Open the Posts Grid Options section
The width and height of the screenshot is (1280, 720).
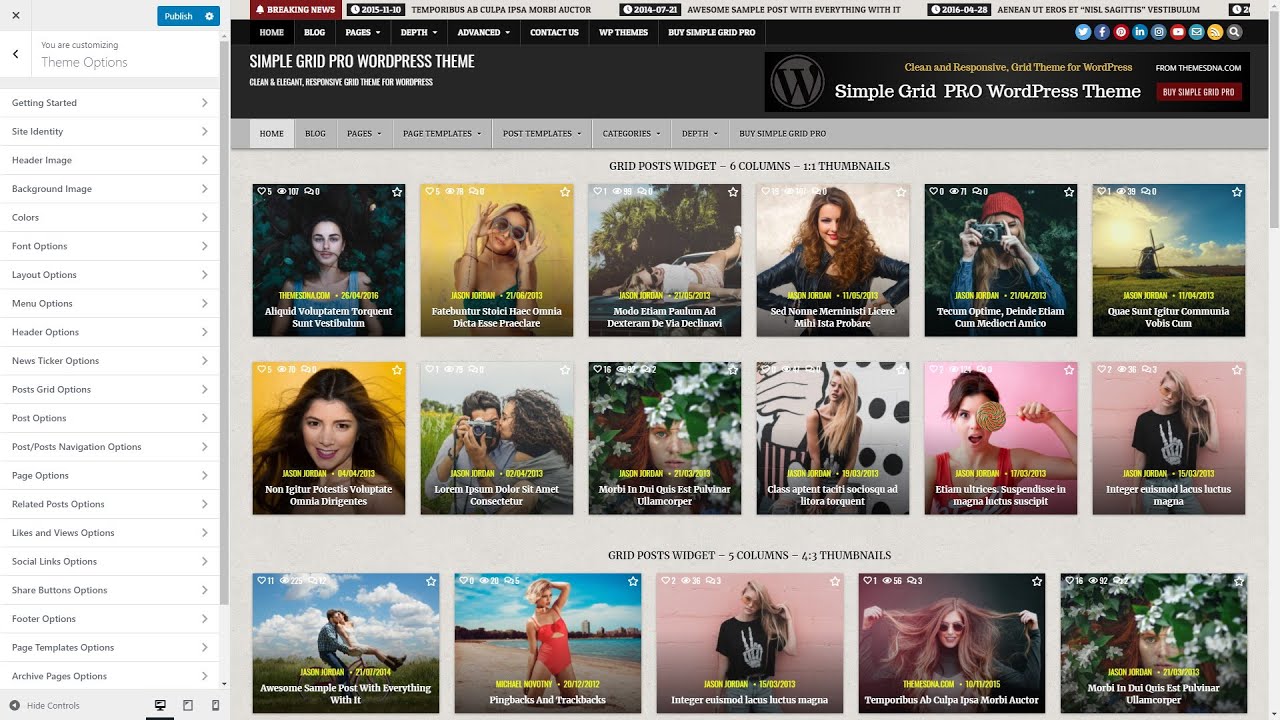click(x=110, y=389)
